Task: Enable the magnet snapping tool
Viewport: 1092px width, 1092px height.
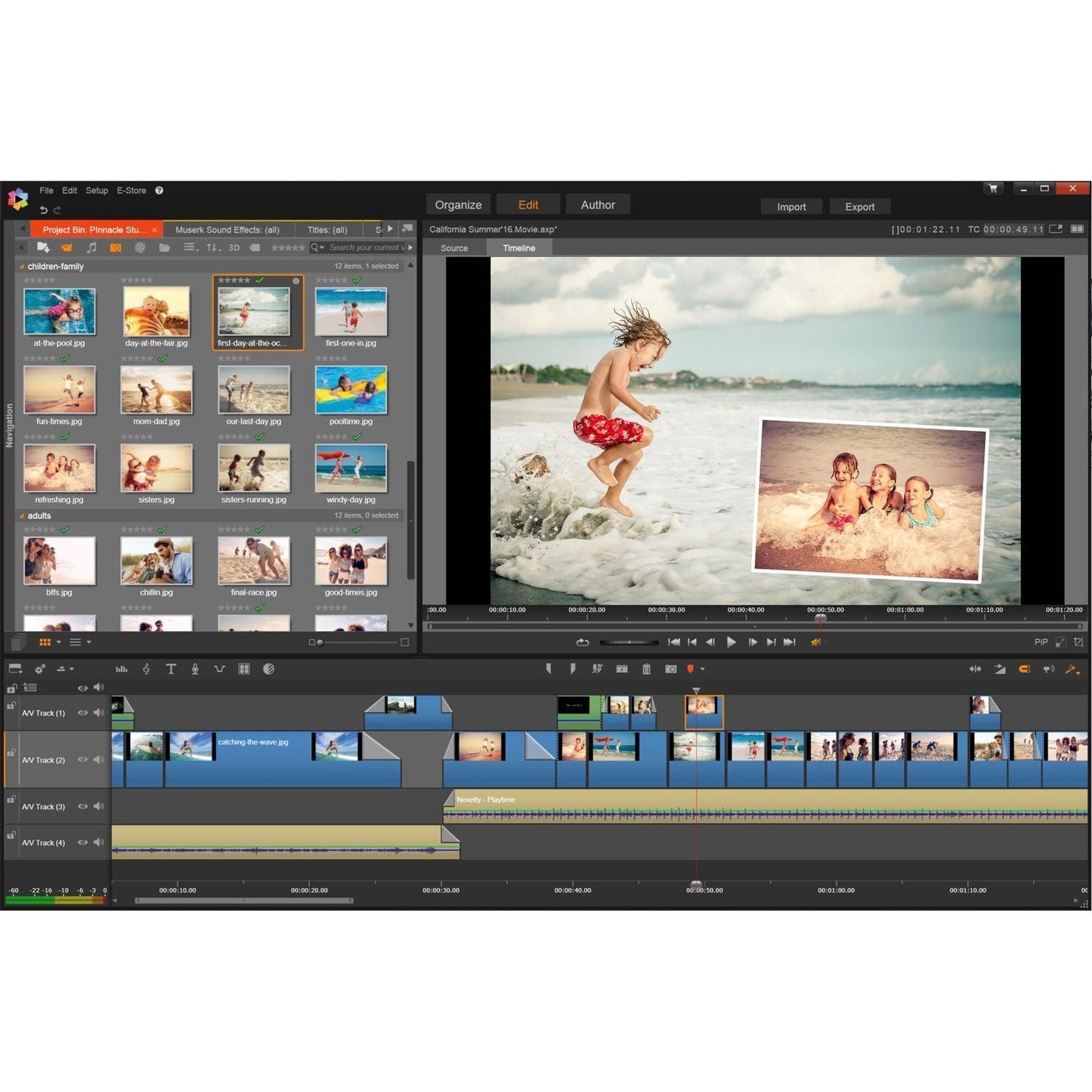Action: coord(1025,669)
